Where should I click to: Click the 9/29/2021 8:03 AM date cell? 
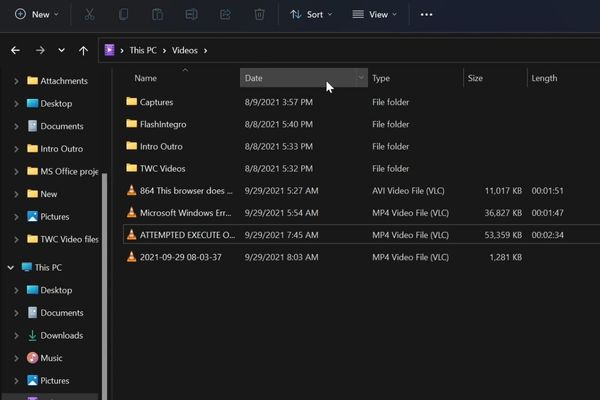(281, 257)
